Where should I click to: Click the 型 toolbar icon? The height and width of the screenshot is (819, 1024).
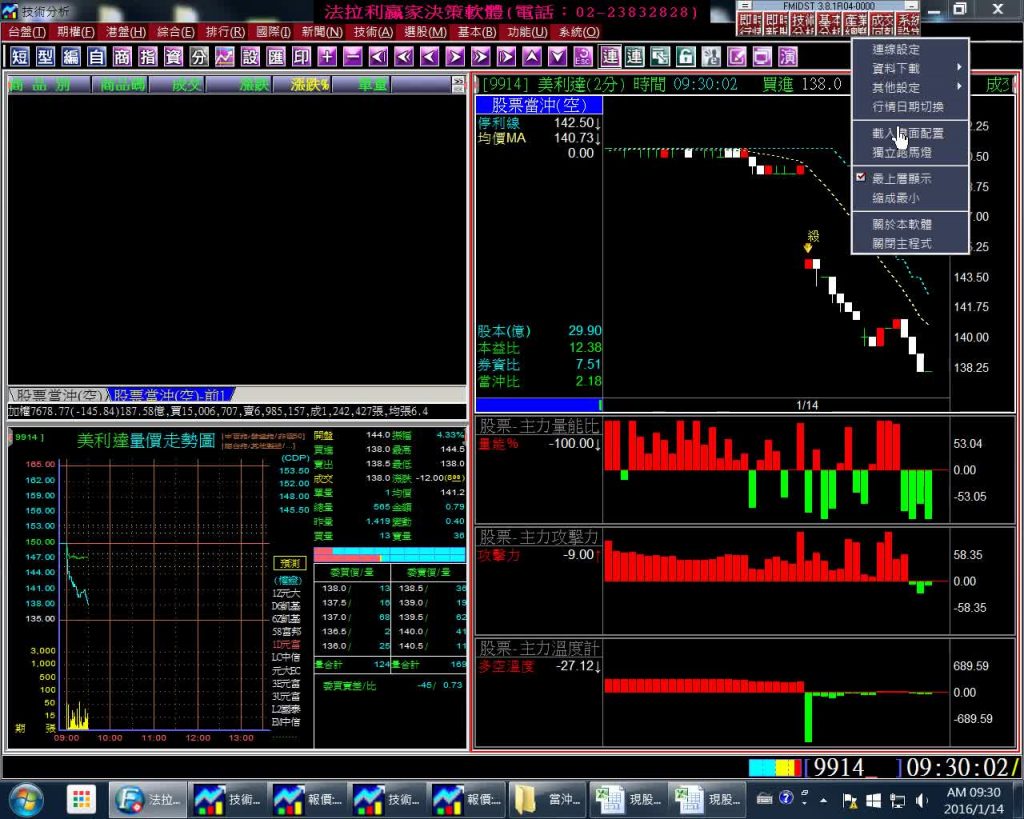pos(45,57)
